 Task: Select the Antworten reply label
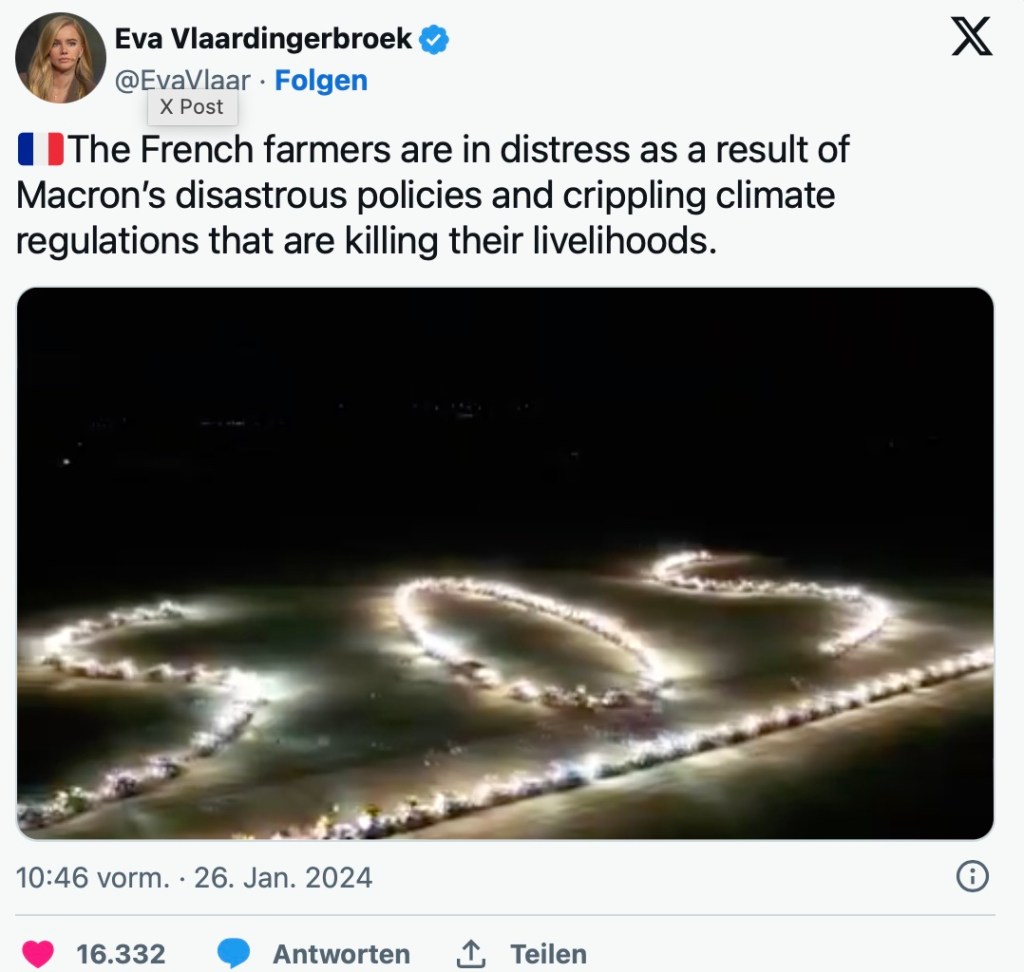tap(341, 953)
